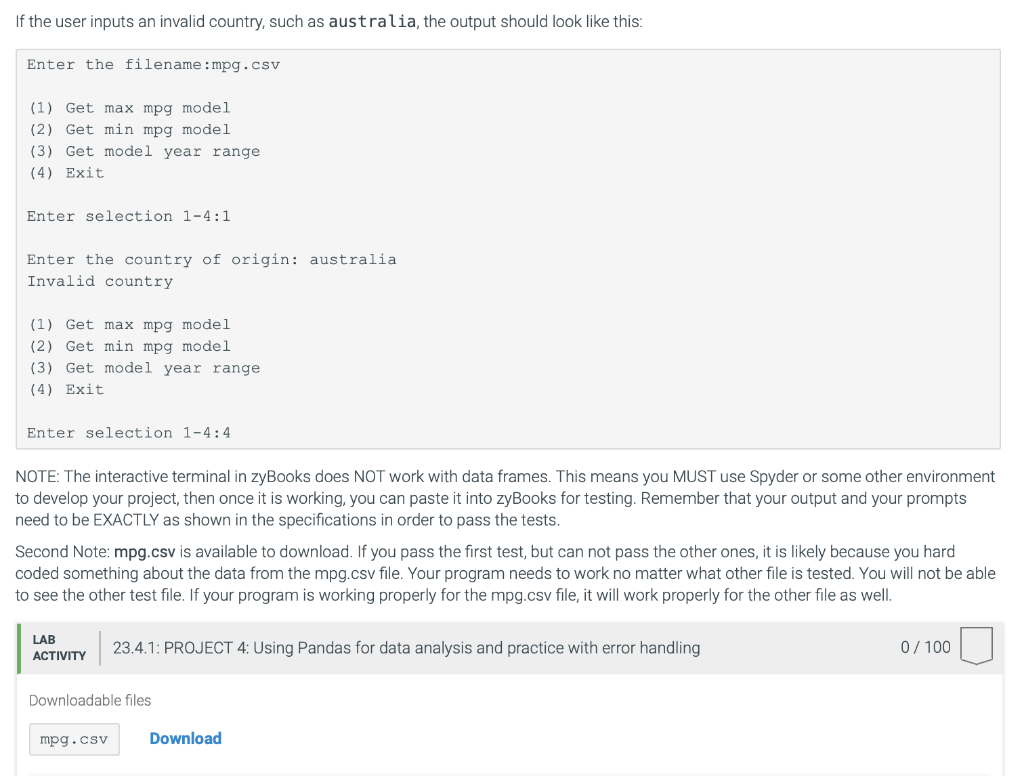This screenshot has height=776, width=1024.
Task: Click the 'Enter selection 1-4:1' line
Action: (x=129, y=216)
